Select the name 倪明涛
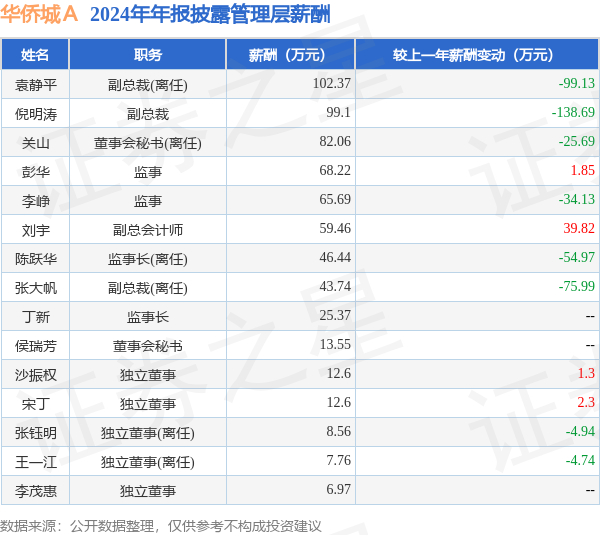This screenshot has height=535, width=600. pos(36,114)
